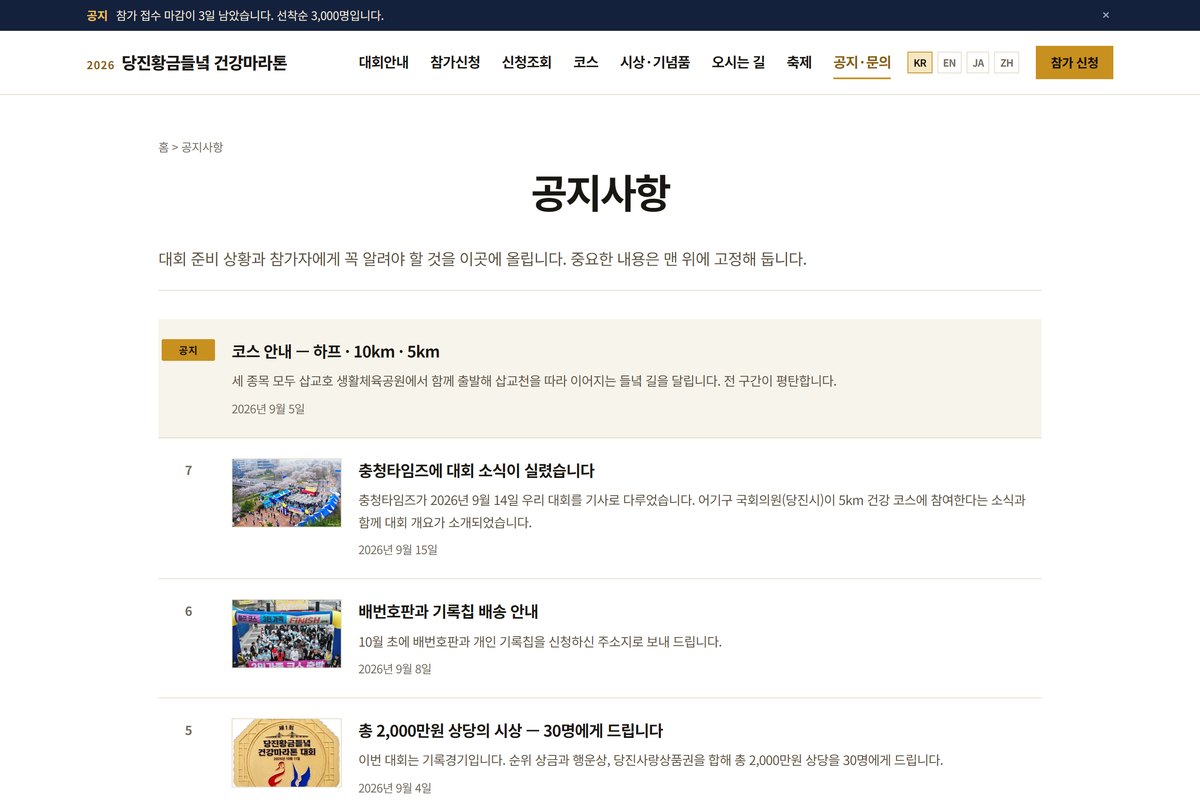Image resolution: width=1200 pixels, height=800 pixels.
Task: Click post number 7
Action: click(188, 470)
